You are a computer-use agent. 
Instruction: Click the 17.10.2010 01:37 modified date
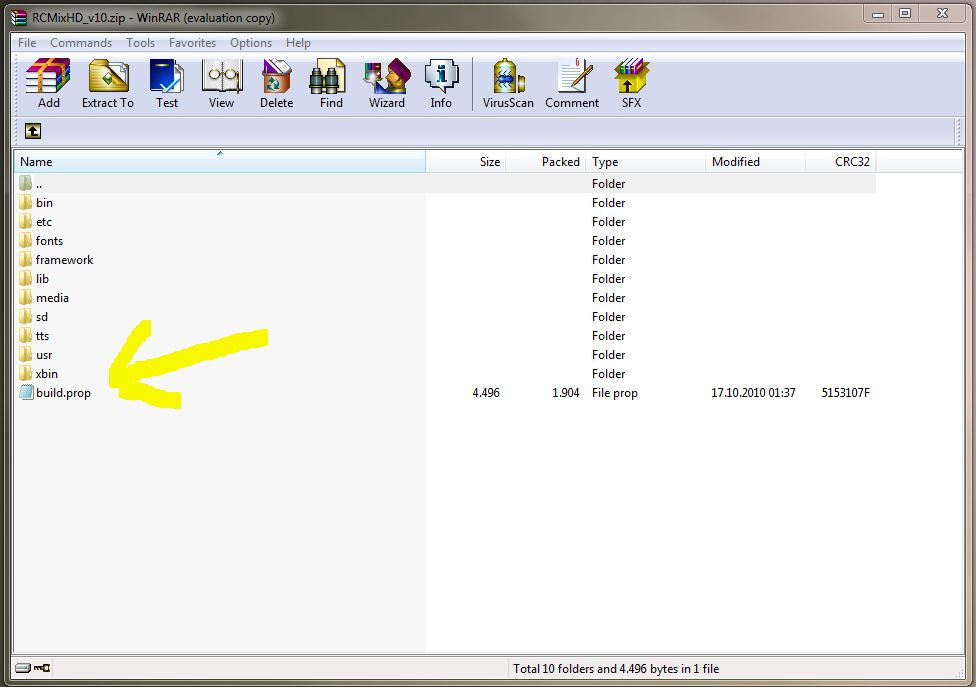(x=753, y=393)
